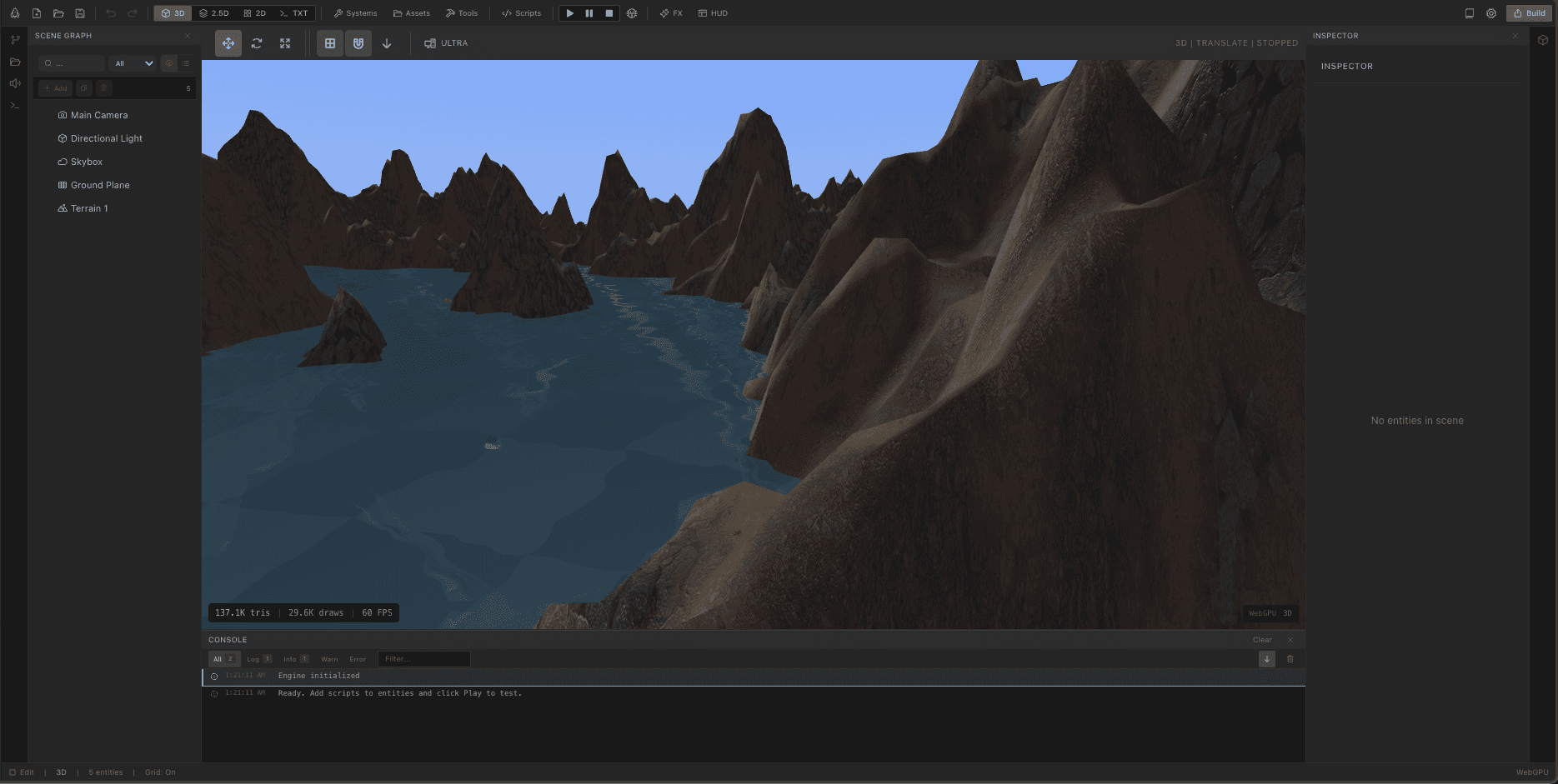Screen dimensions: 1558x784
Task: Switch to TXT view mode
Action: (294, 13)
